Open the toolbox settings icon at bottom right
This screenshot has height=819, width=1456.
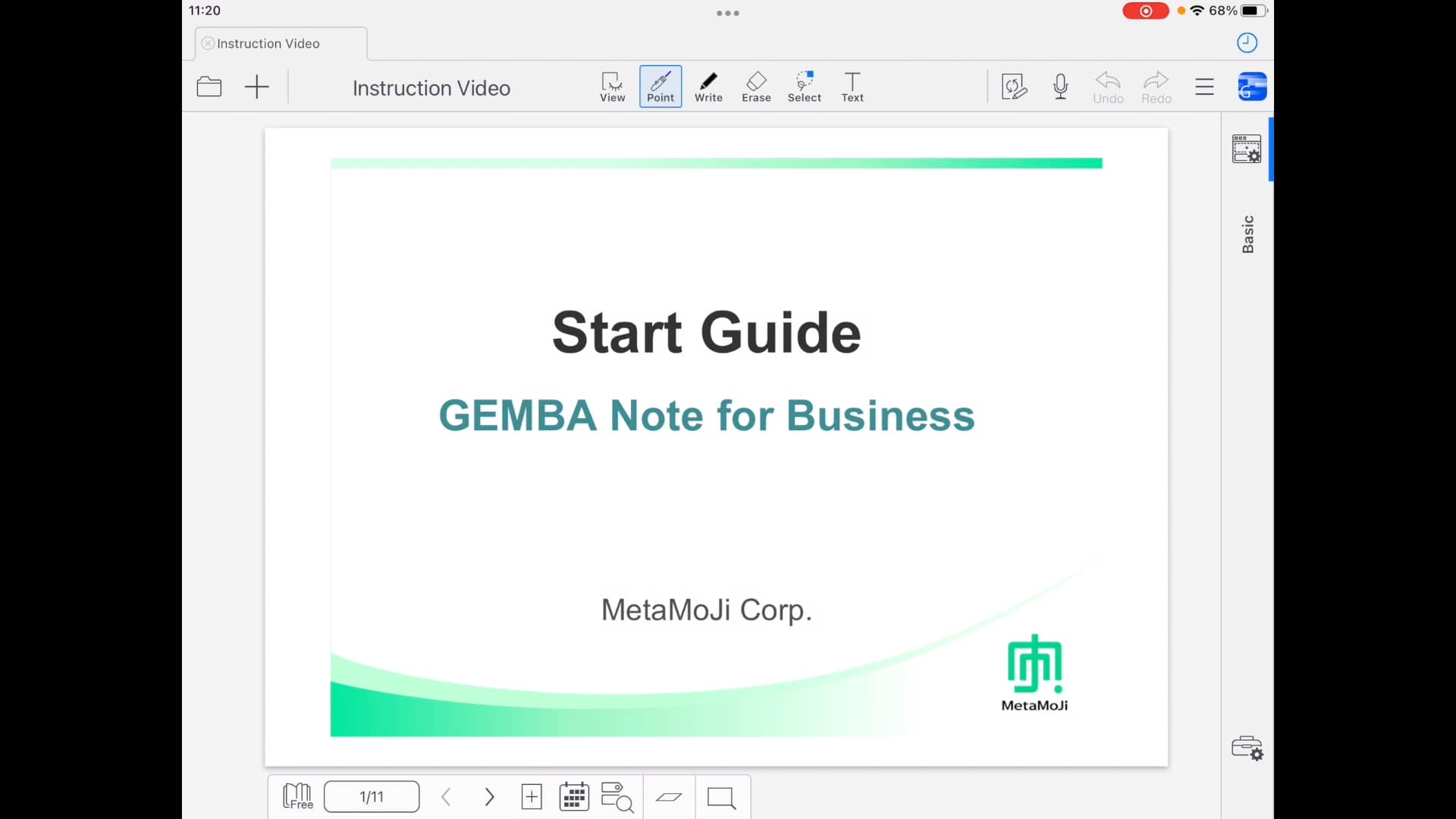tap(1247, 748)
